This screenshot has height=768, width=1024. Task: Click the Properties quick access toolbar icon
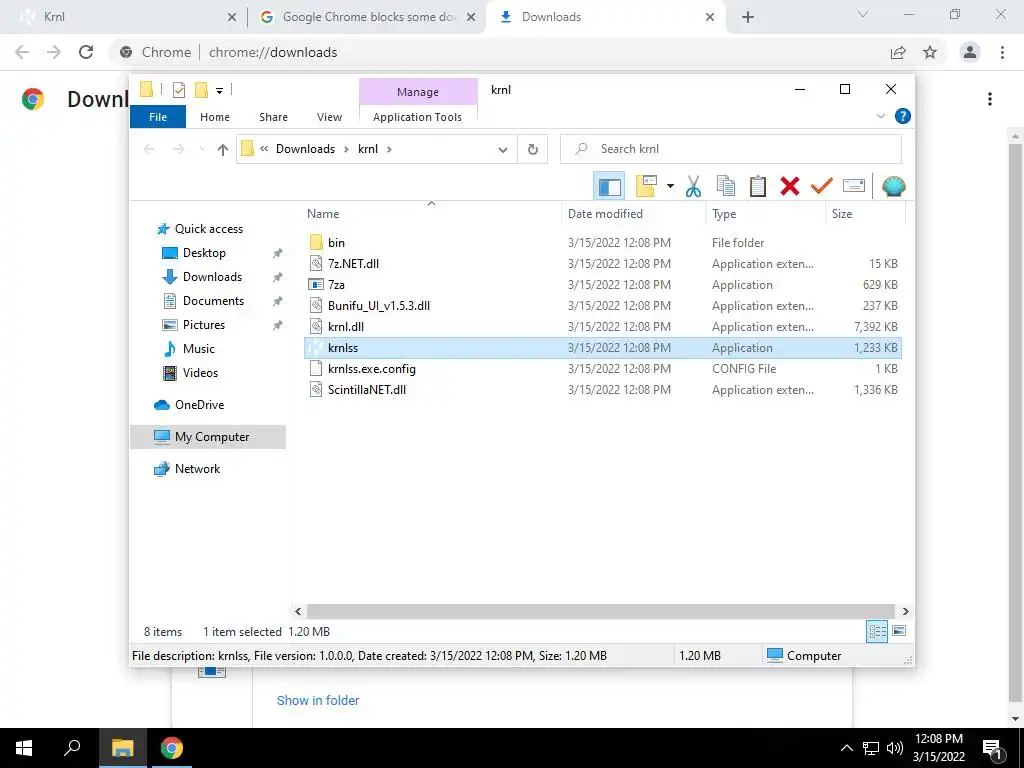[x=178, y=90]
